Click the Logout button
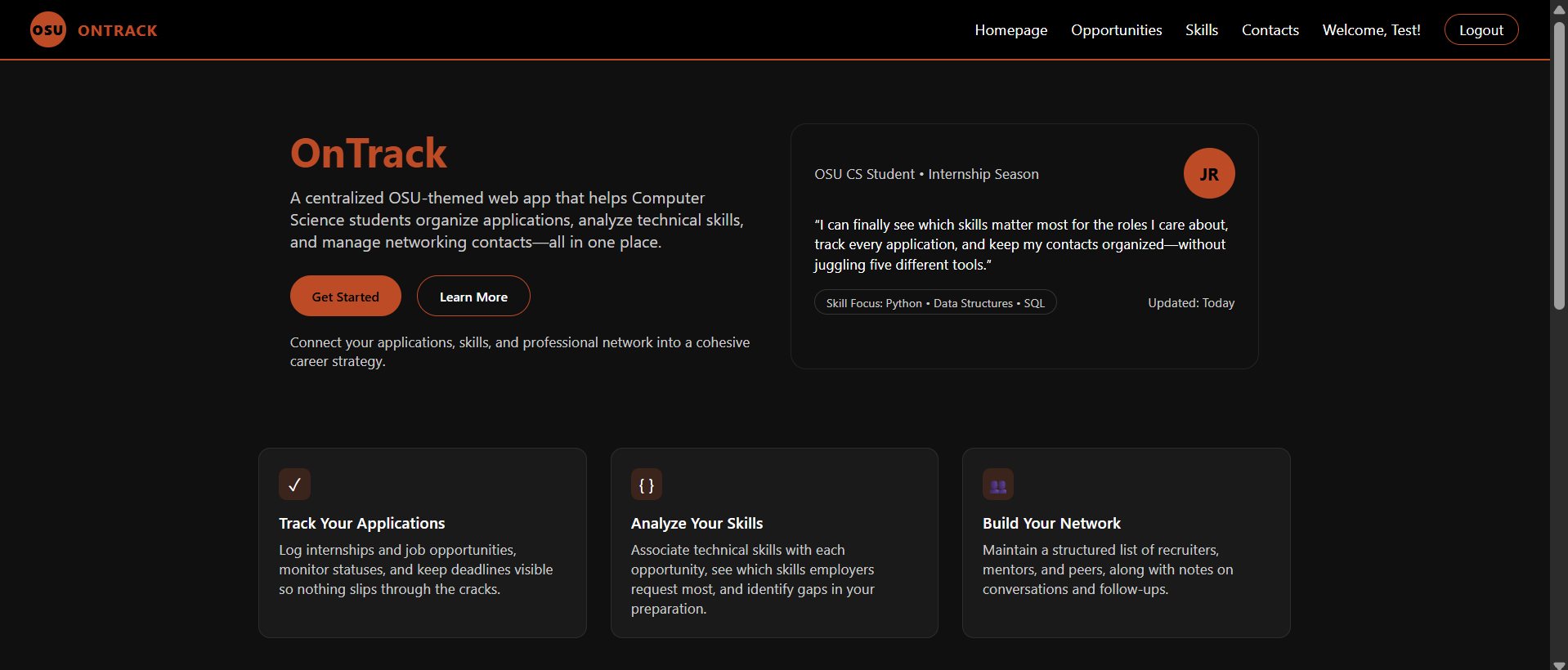Image resolution: width=1568 pixels, height=670 pixels. 1481,29
